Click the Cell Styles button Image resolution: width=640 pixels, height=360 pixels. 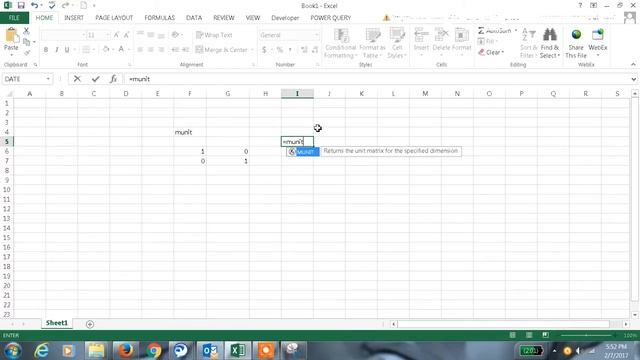pyautogui.click(x=396, y=43)
